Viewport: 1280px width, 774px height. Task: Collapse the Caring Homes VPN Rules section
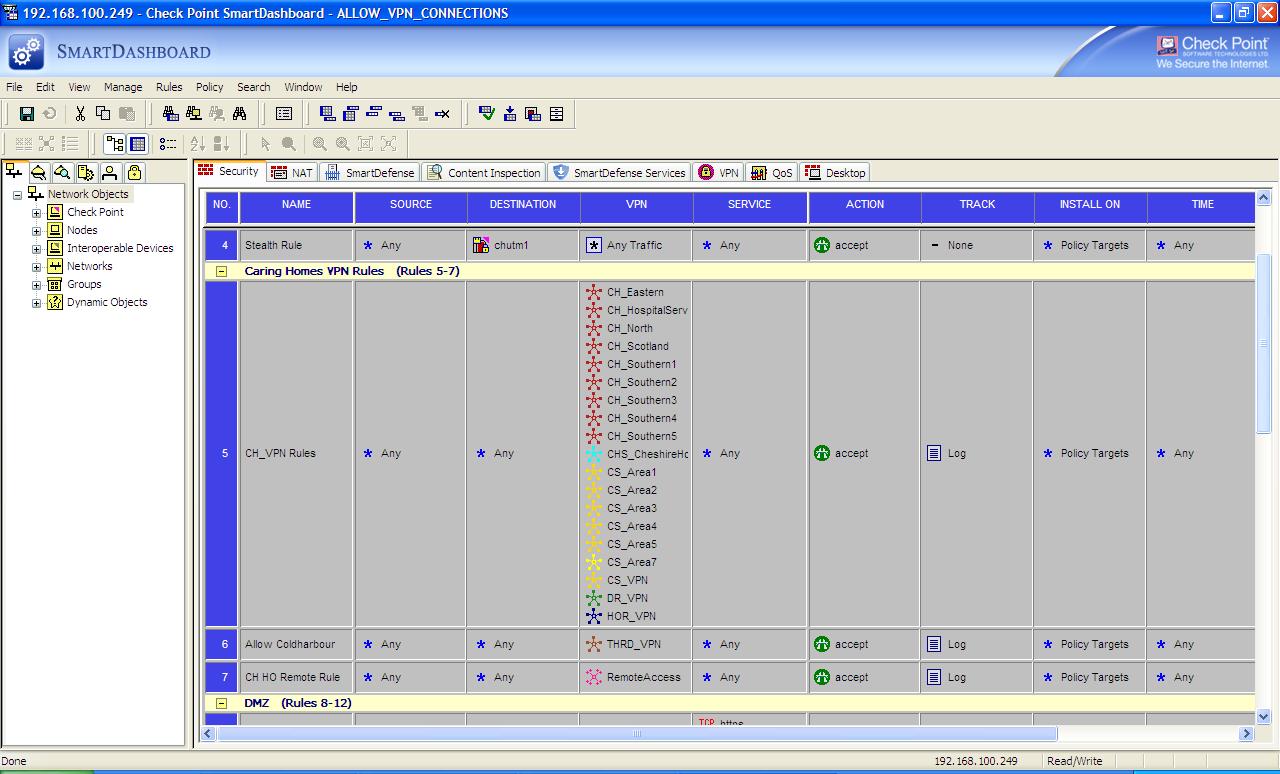tap(222, 271)
